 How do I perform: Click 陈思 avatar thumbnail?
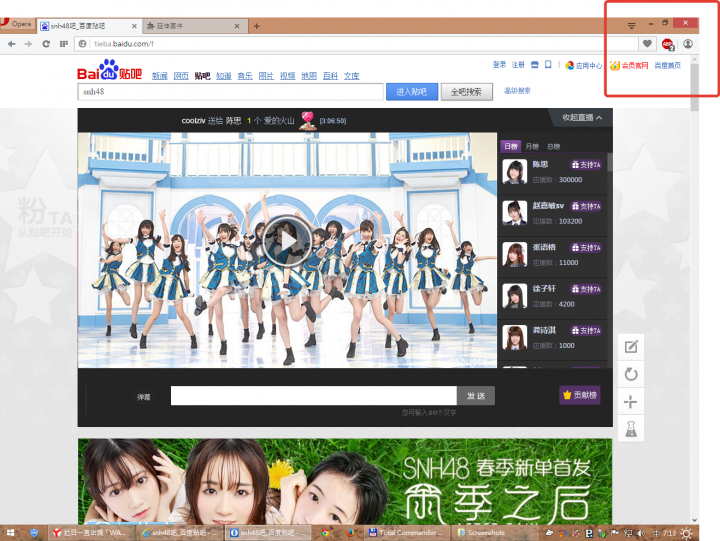pyautogui.click(x=514, y=171)
